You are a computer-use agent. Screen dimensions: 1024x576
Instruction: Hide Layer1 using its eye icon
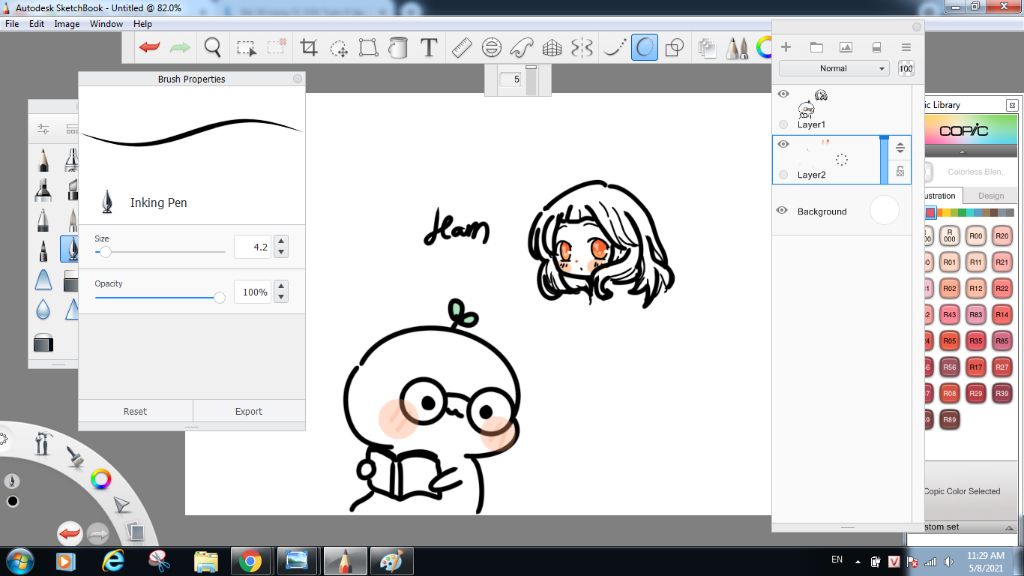click(x=783, y=94)
